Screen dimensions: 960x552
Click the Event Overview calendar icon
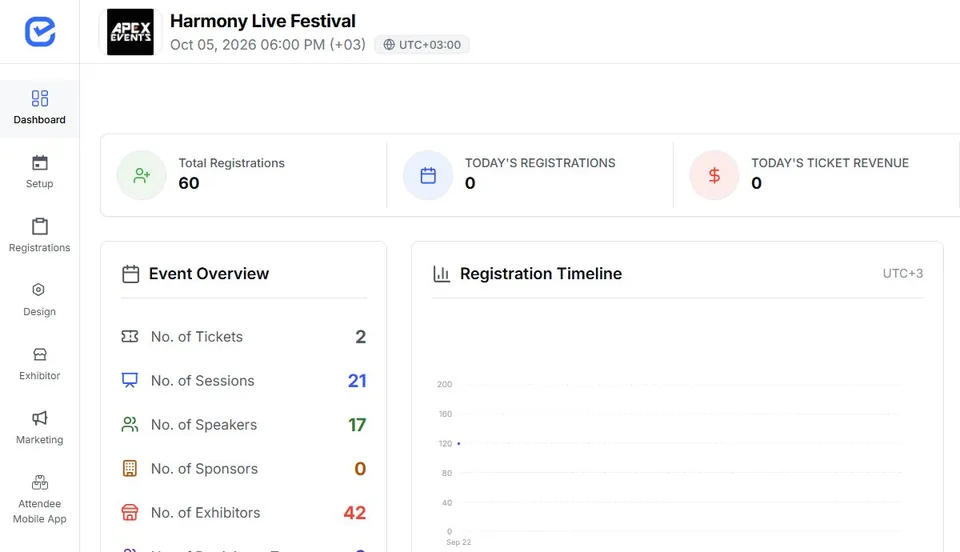pyautogui.click(x=130, y=274)
